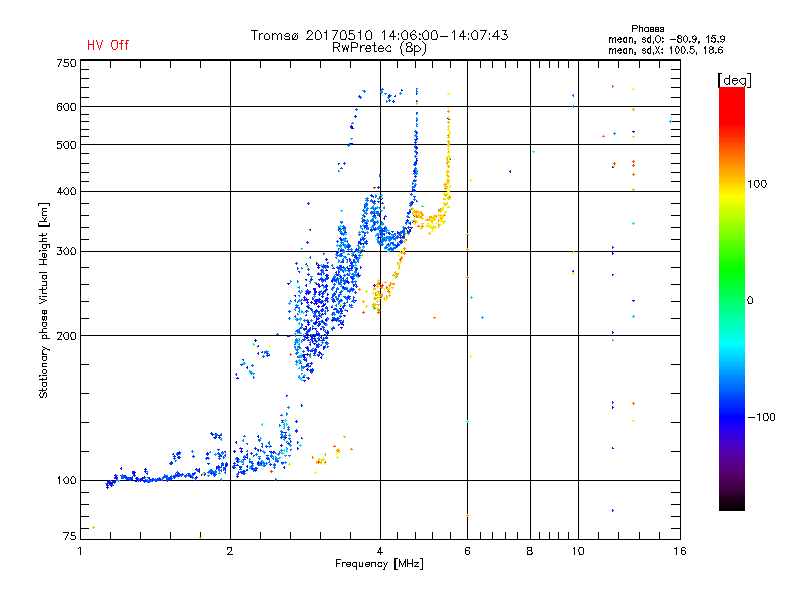This screenshot has height=600, width=800.
Task: Click the colorbar tick label "-100"
Action: coord(761,417)
